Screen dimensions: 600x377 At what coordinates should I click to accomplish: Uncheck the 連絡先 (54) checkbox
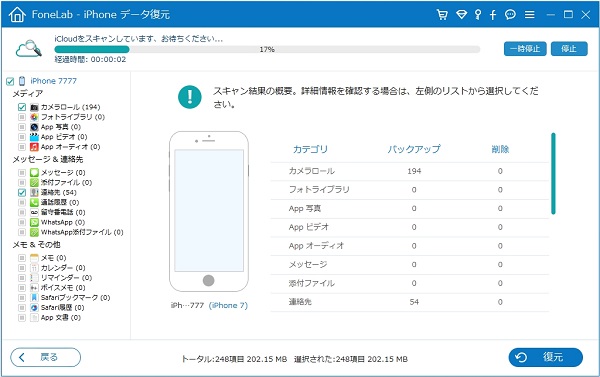coord(22,193)
